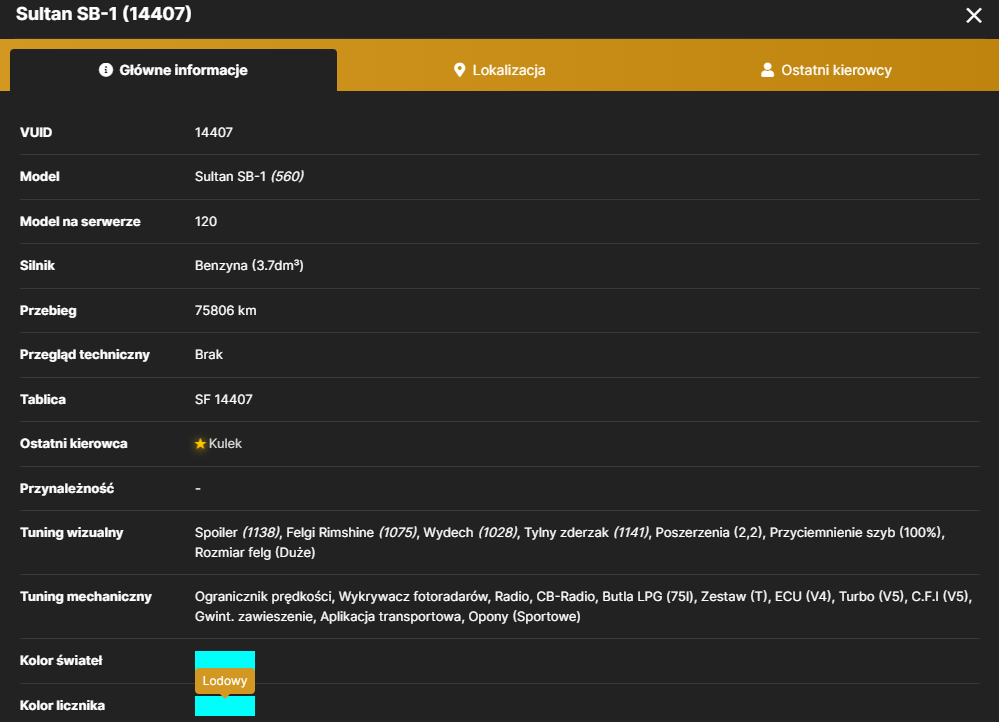The height and width of the screenshot is (722, 999).
Task: Open the Ostatni kierowcy tab
Action: (826, 70)
